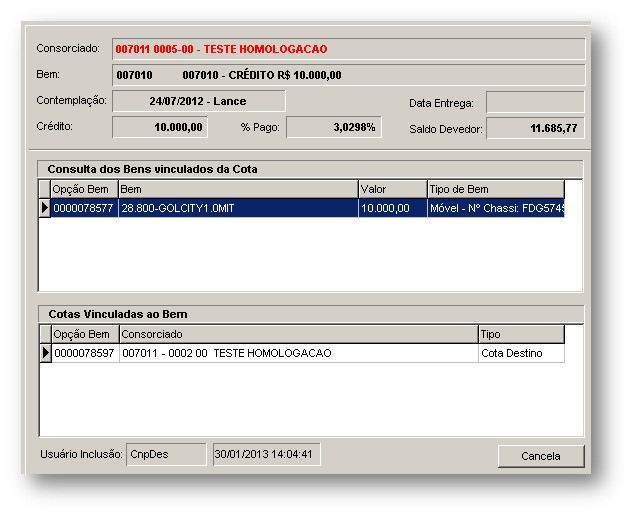Click the Tipo column header

coord(522,334)
